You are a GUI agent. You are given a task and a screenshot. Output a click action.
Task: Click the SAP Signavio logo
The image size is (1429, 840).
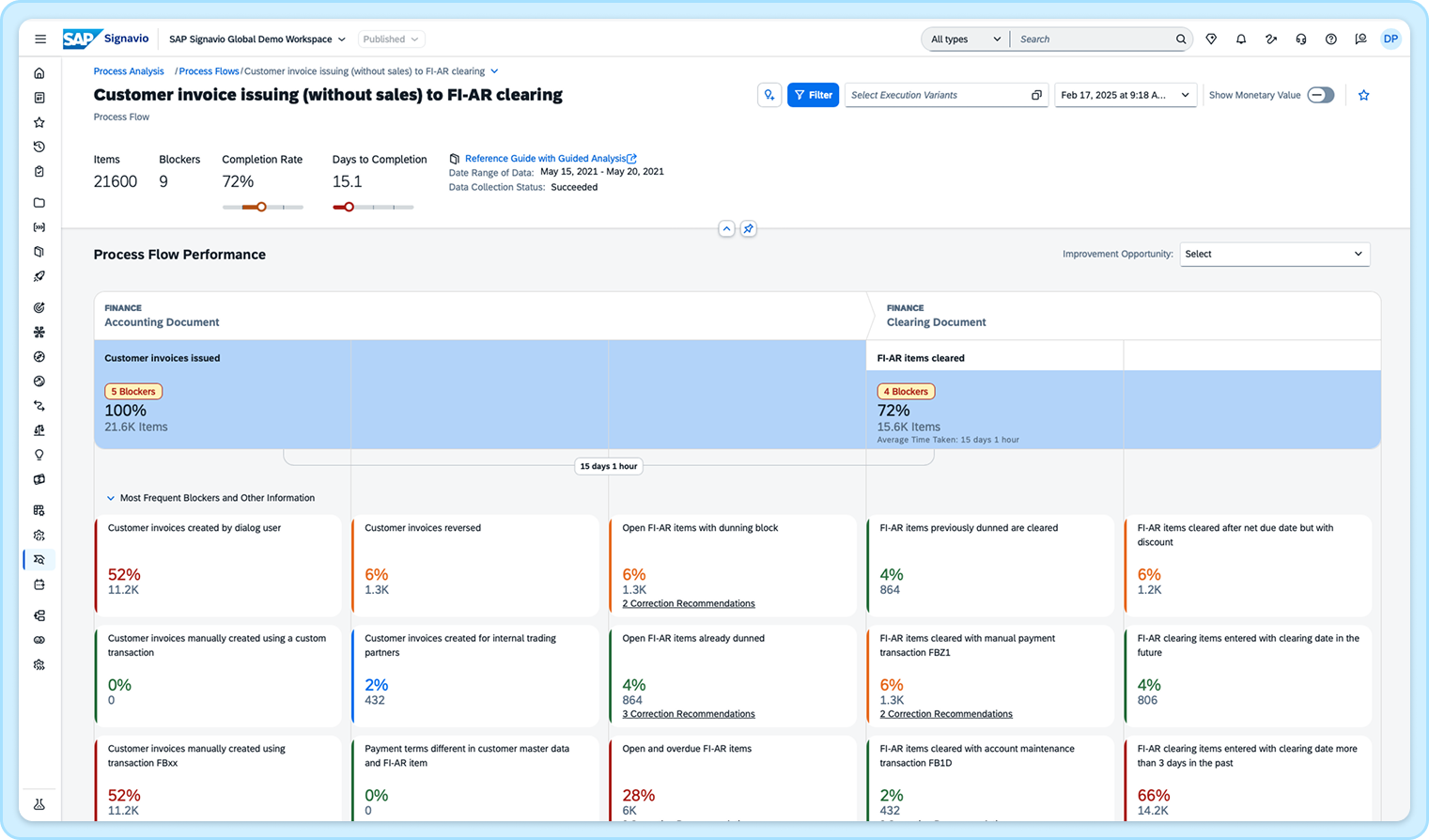(x=105, y=39)
